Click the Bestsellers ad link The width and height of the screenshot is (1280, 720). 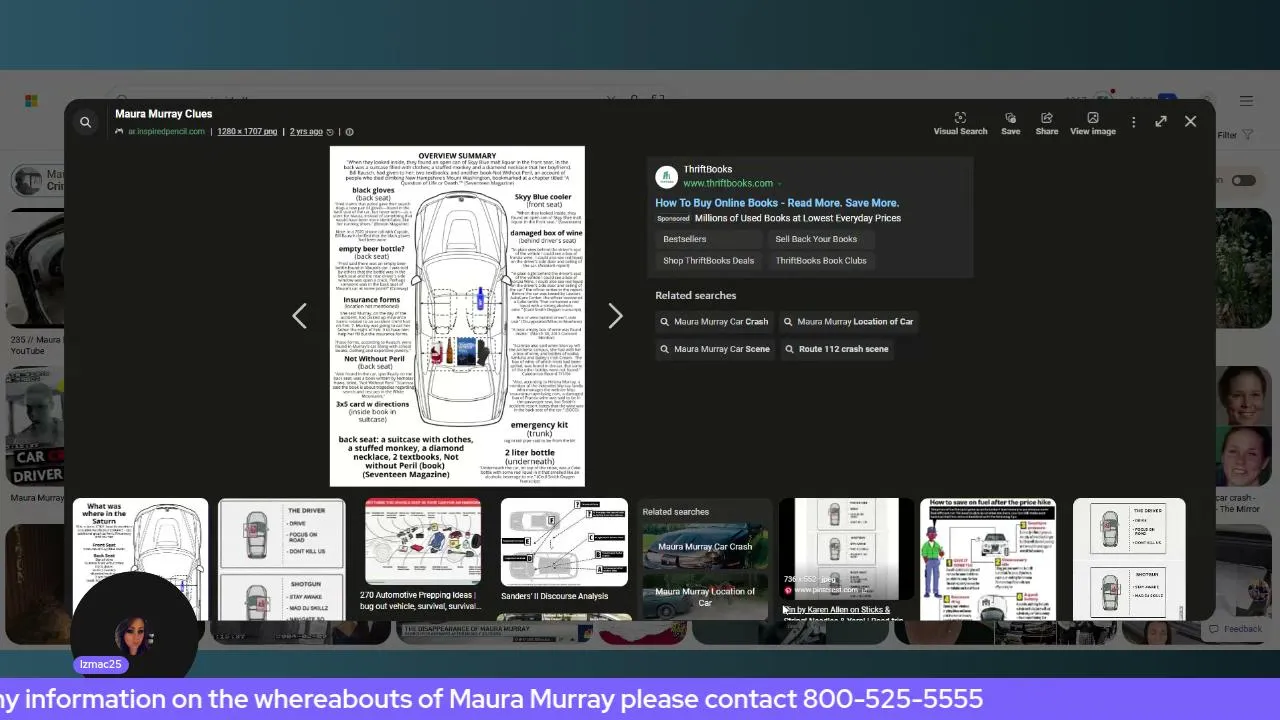click(708, 239)
